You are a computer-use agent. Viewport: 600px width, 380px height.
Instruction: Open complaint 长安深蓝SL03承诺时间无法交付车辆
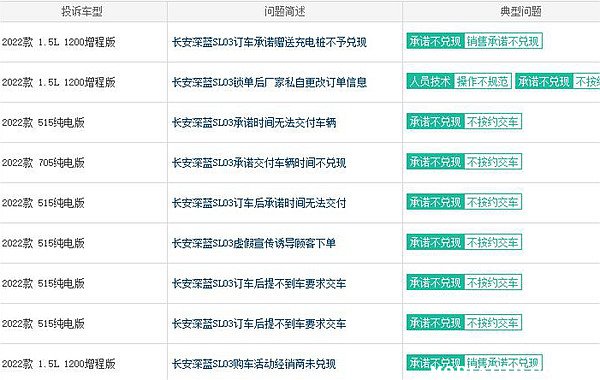pyautogui.click(x=254, y=122)
